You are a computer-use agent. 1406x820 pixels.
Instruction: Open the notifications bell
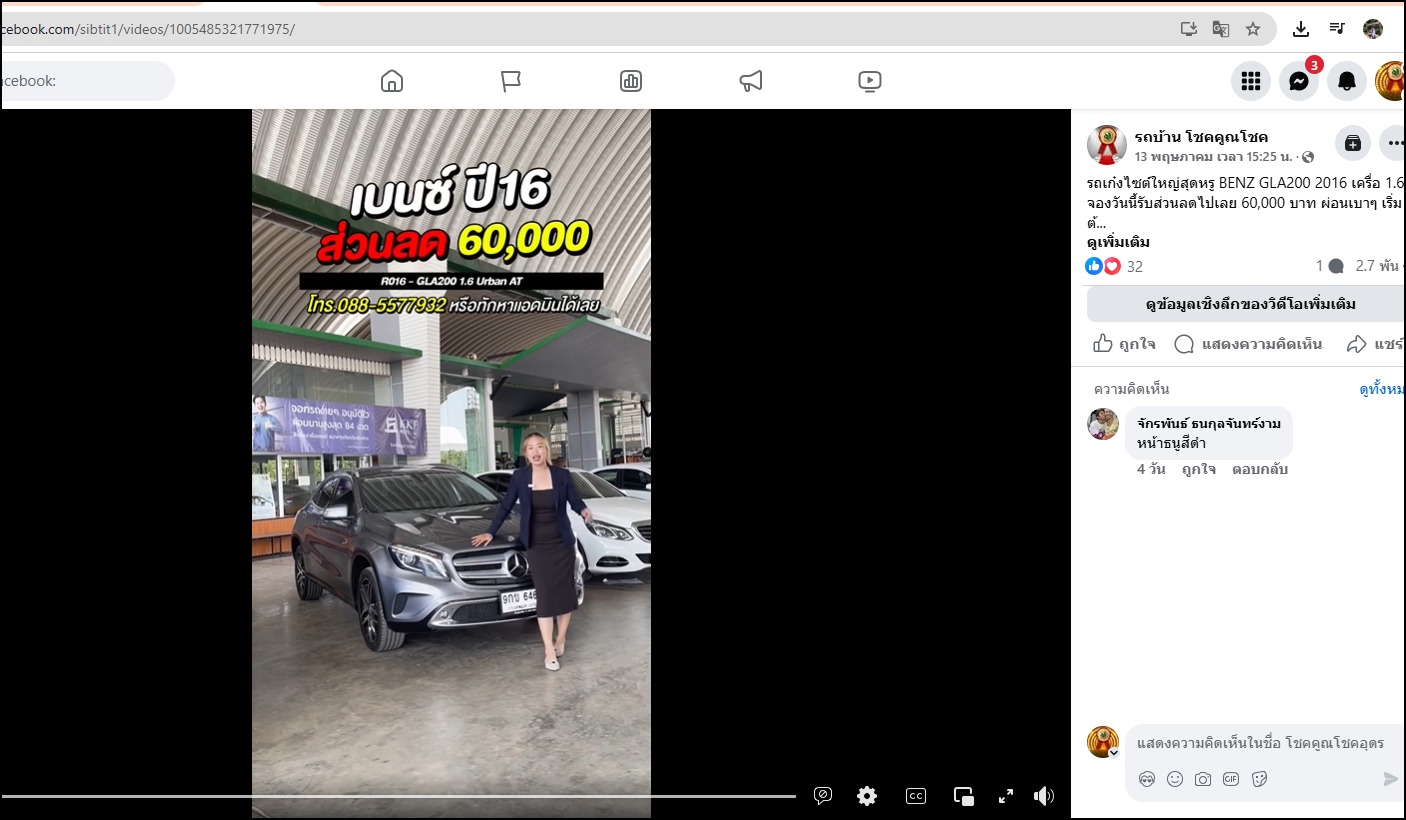click(1346, 81)
